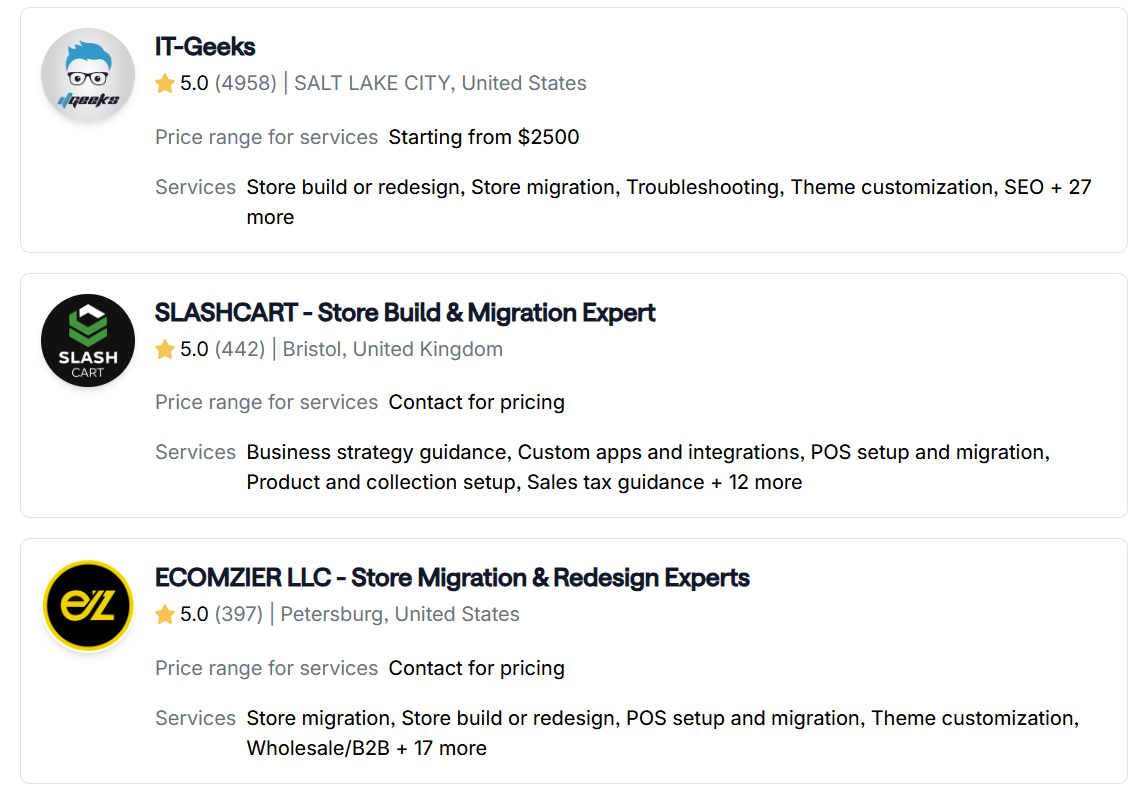
Task: Open SLASHCART Store Build & Migration Expert
Action: tap(405, 312)
